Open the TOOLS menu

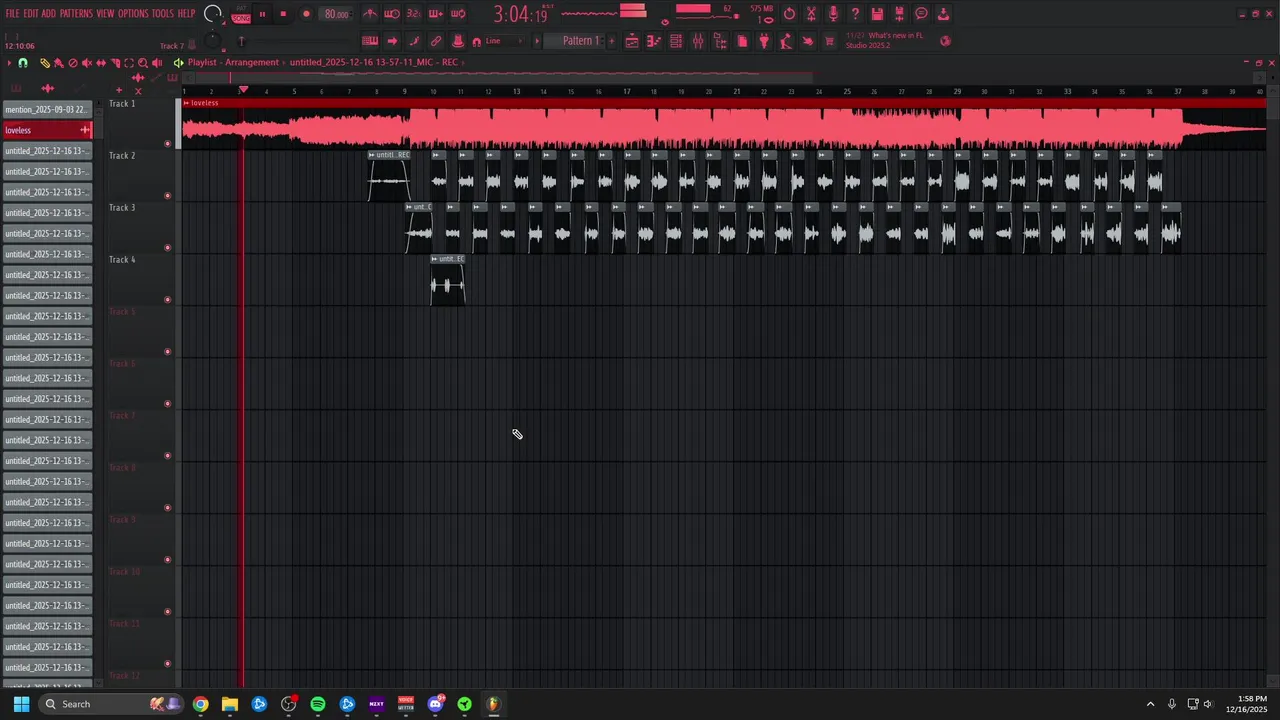(163, 14)
